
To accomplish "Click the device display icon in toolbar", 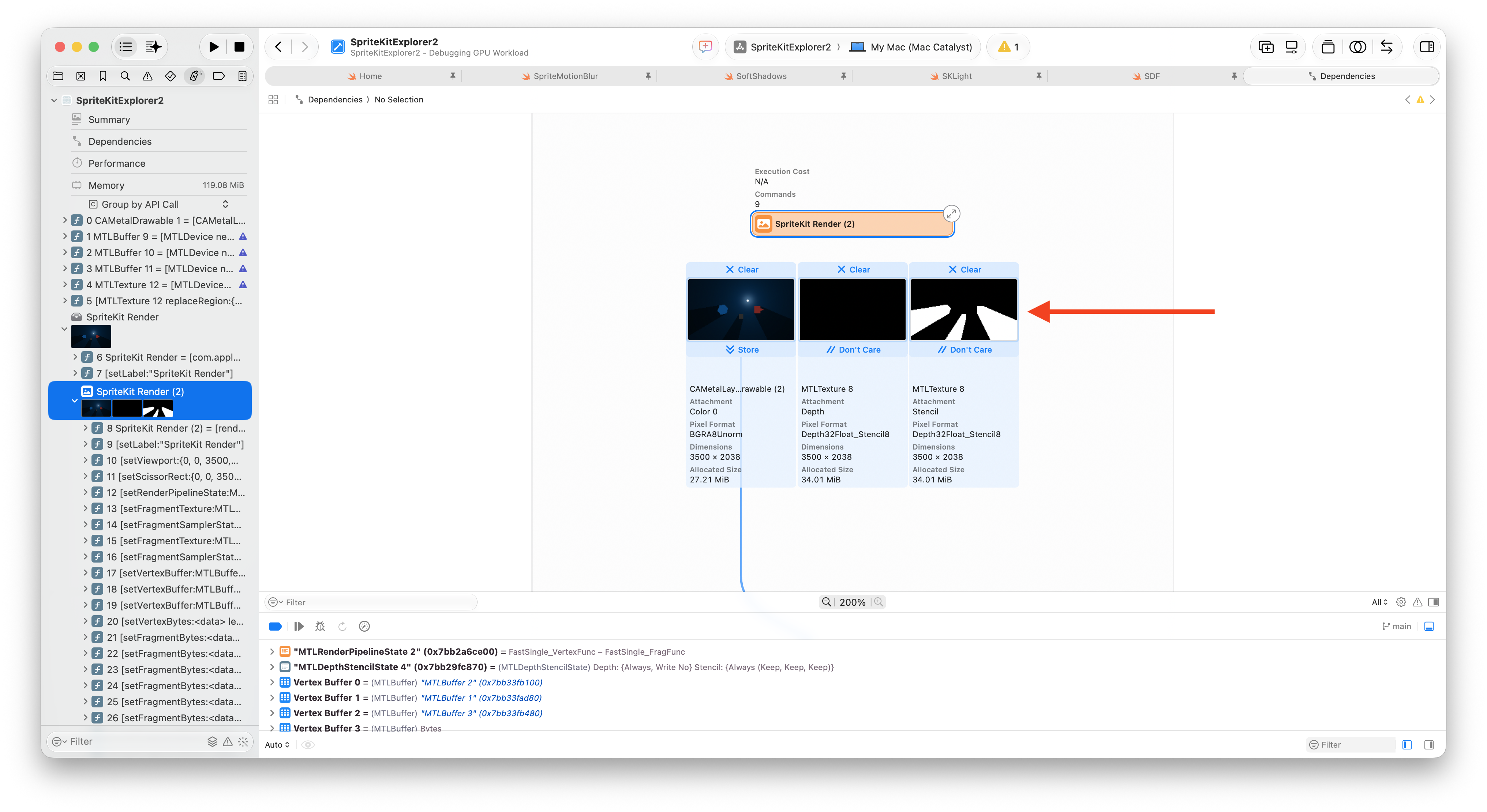I will (x=1291, y=47).
